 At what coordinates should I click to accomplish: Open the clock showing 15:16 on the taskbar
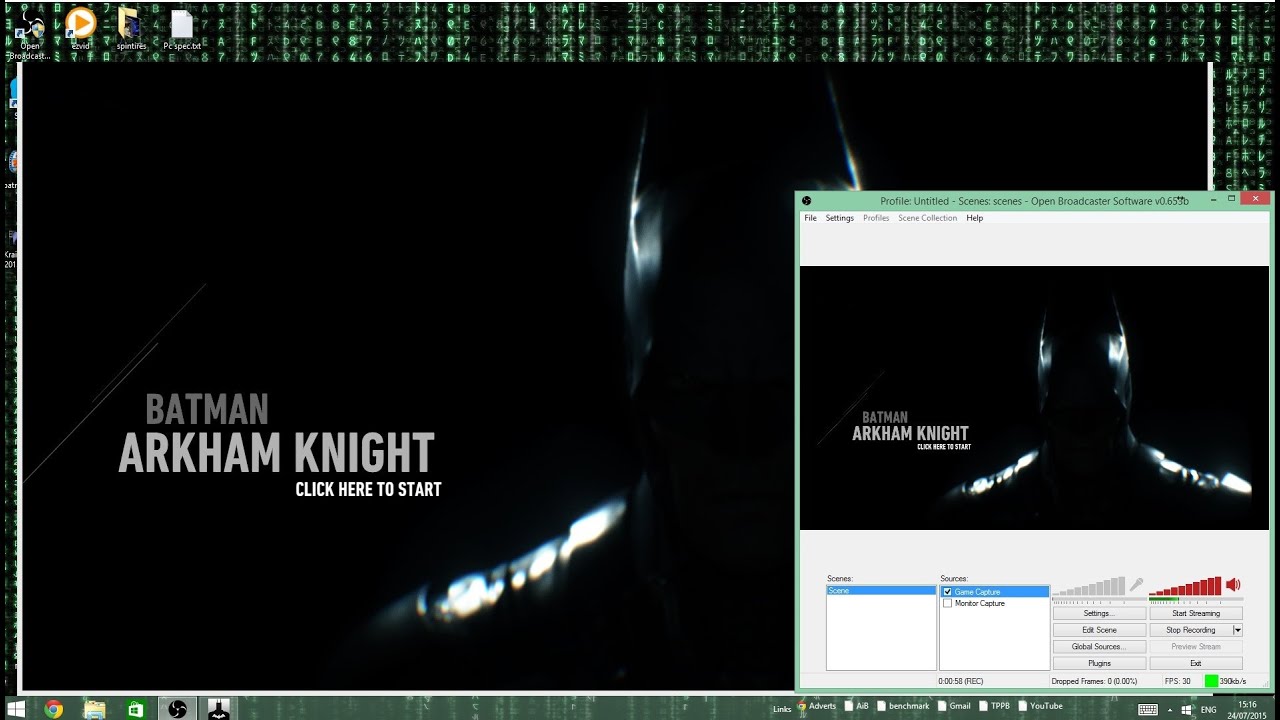pos(1247,709)
